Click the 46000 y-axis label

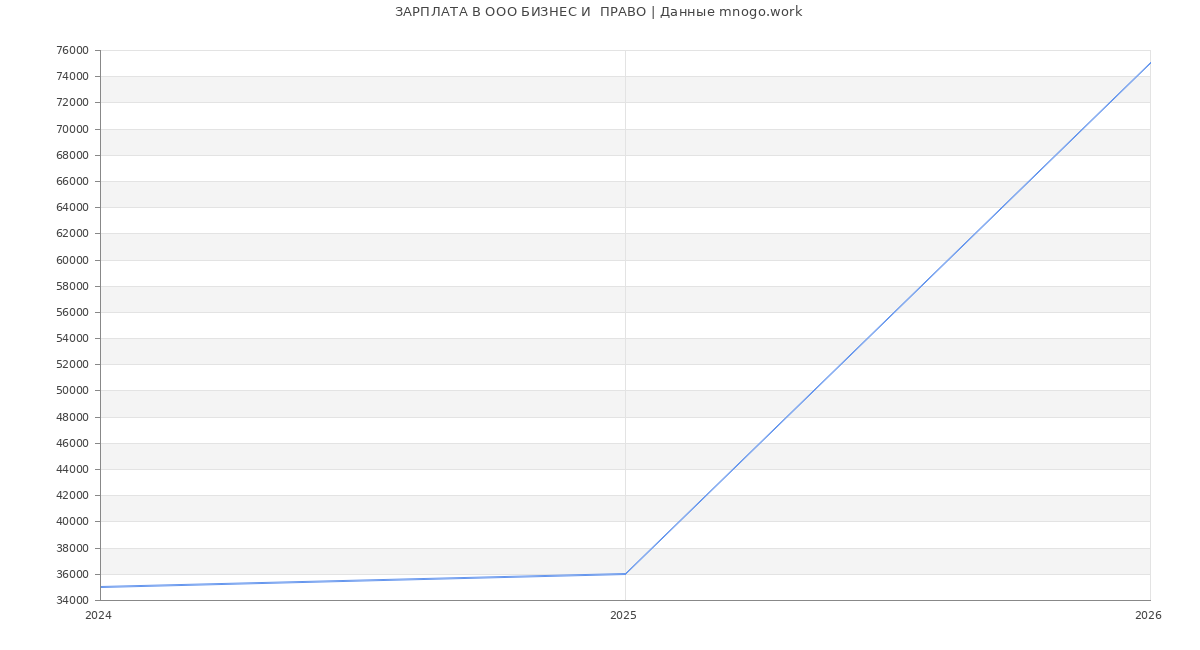[72, 443]
